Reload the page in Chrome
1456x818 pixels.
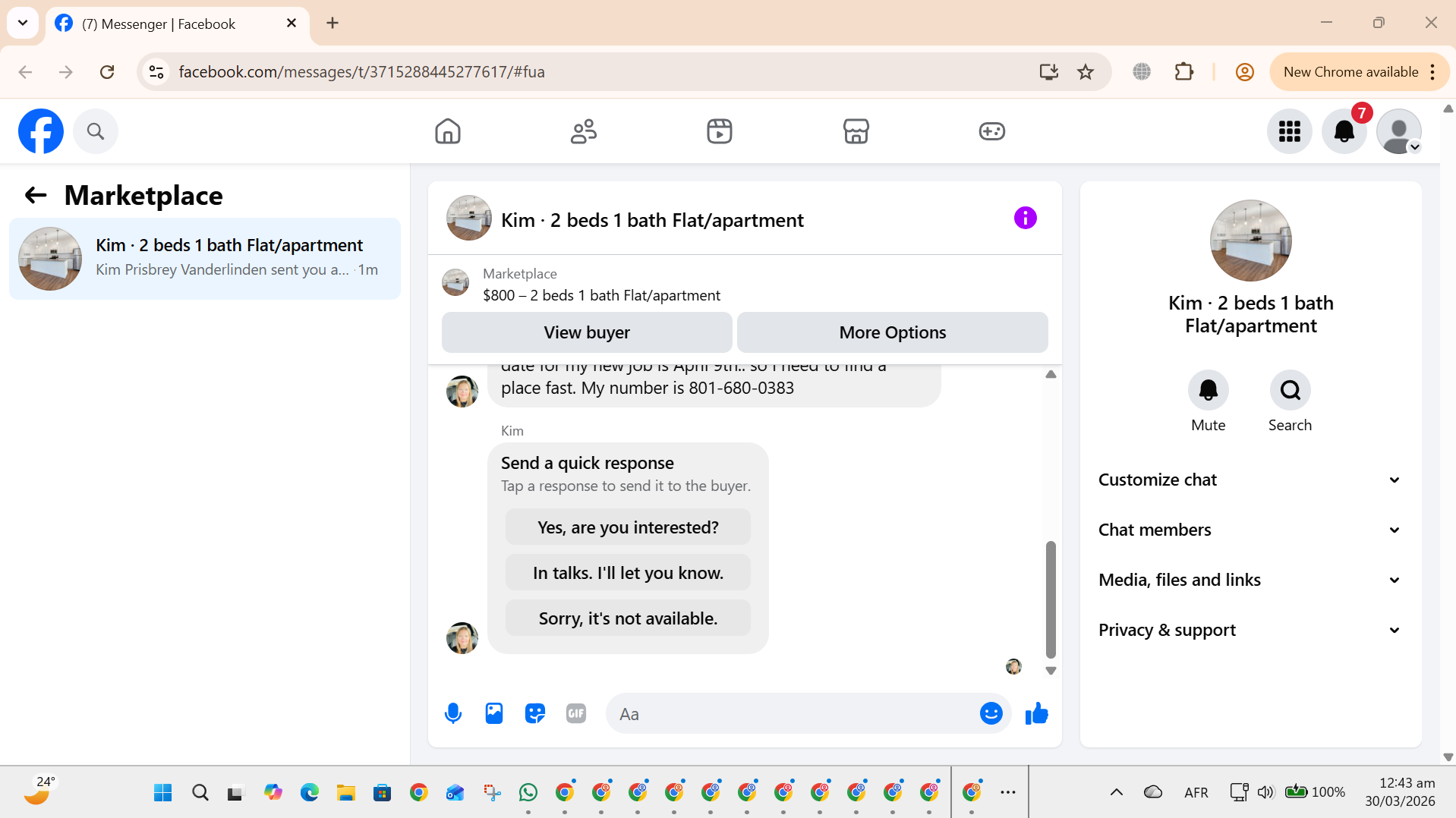click(107, 72)
